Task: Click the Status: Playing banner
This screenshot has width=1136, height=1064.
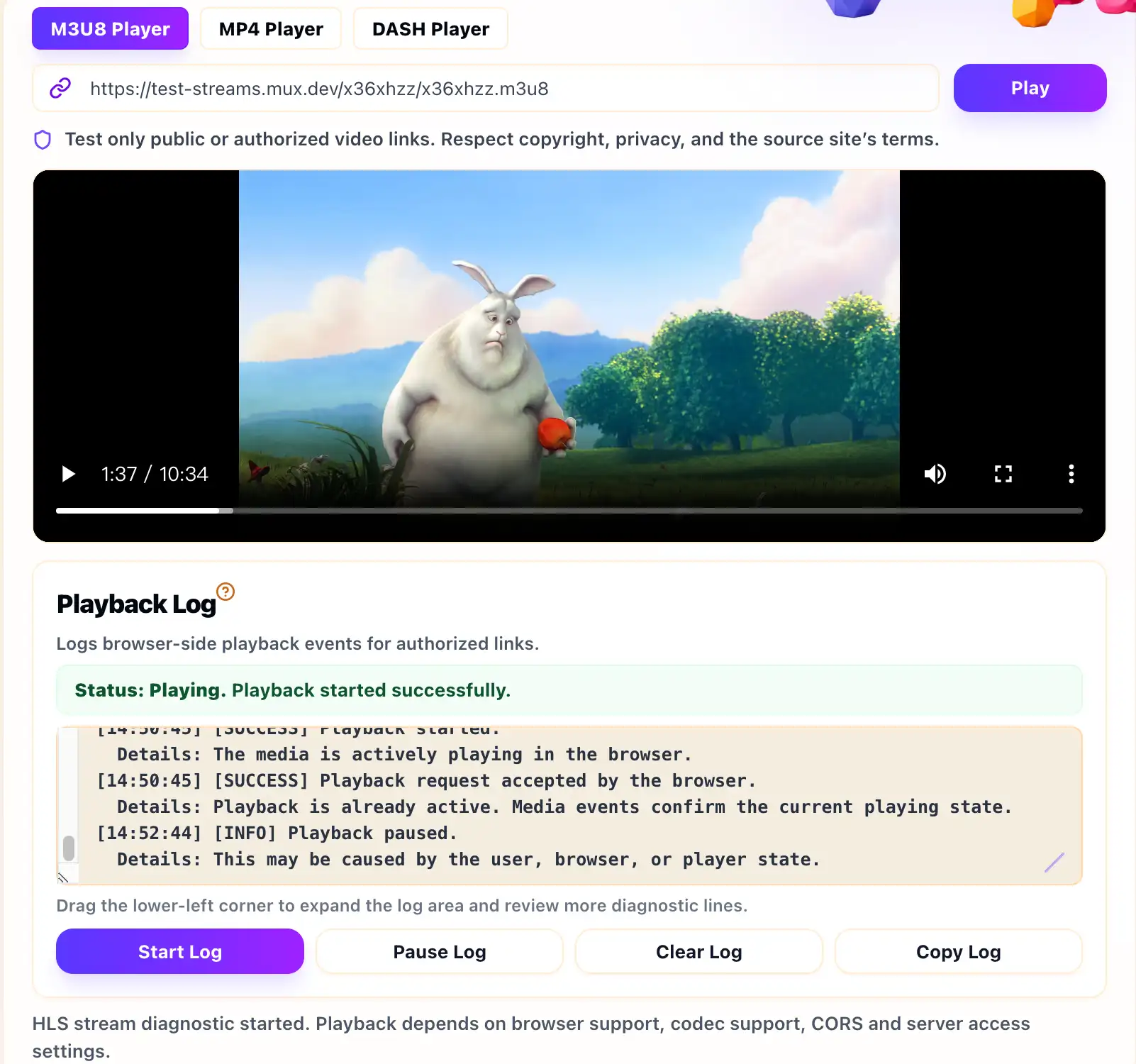Action: pyautogui.click(x=569, y=690)
